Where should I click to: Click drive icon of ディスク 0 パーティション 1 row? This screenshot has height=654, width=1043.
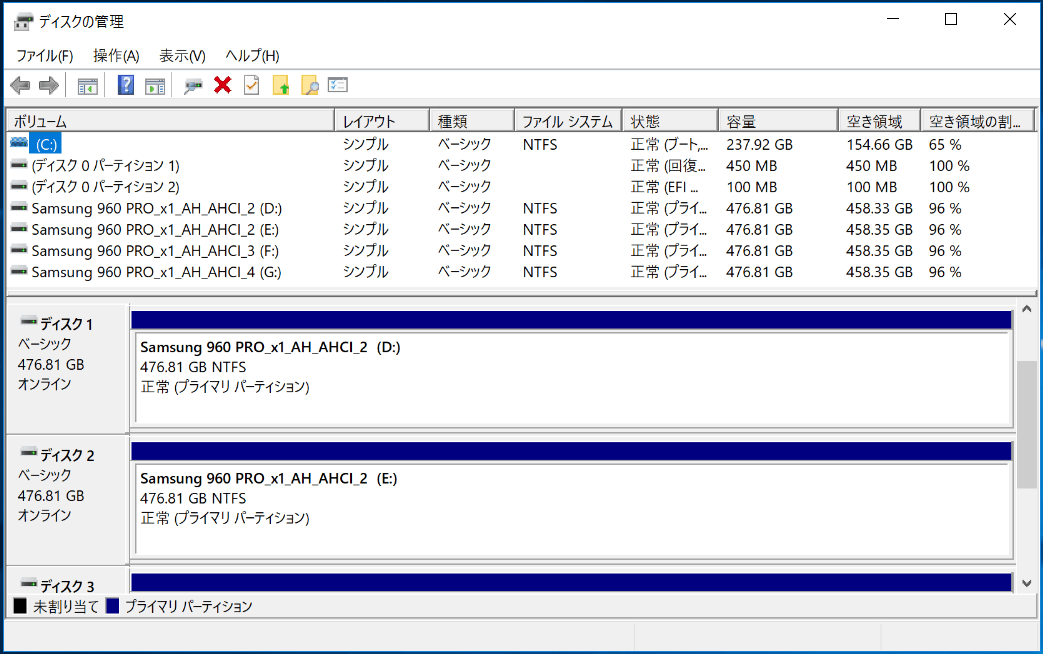(x=19, y=164)
